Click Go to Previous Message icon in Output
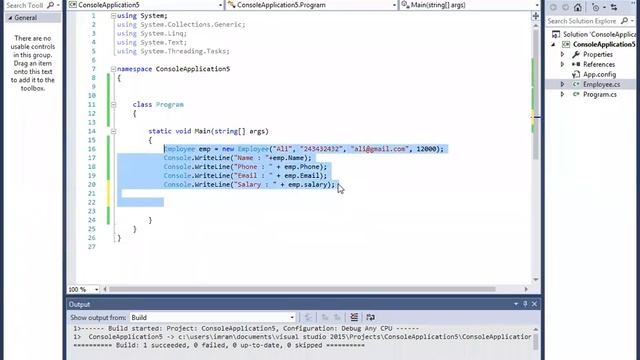Screen dimensions: 640x360 click(325, 317)
